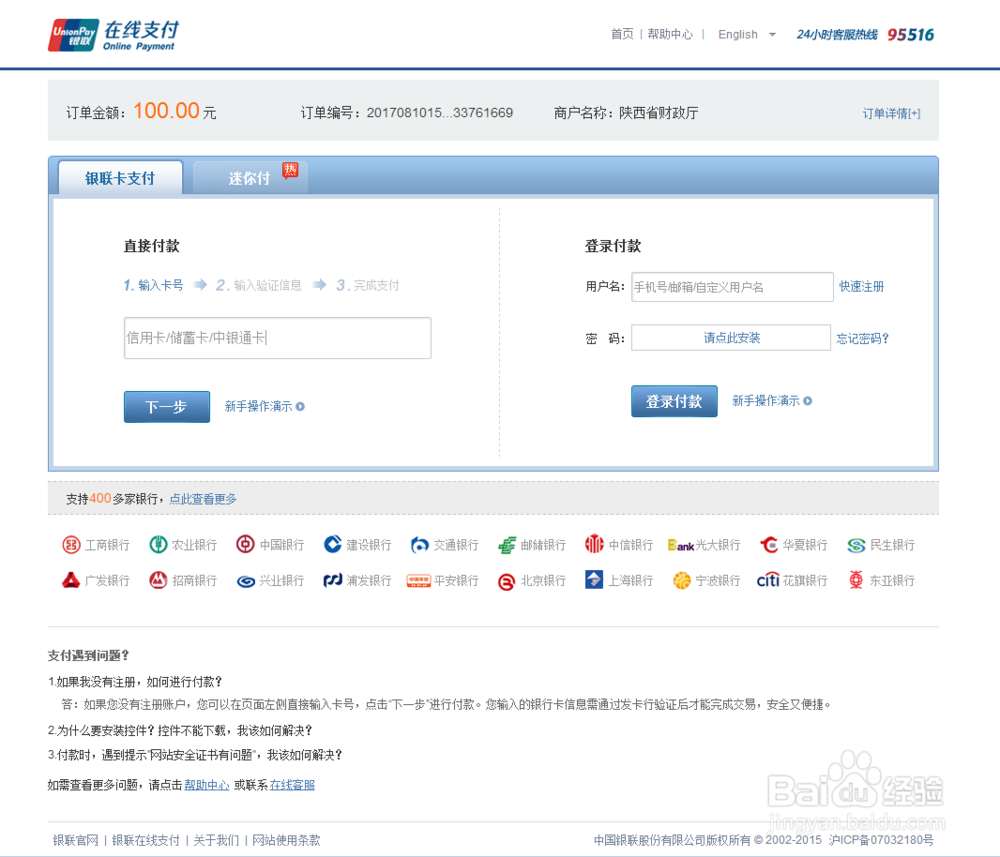Image resolution: width=1000 pixels, height=857 pixels.
Task: Click merchant name 陕西省财政厅
Action: tap(658, 113)
